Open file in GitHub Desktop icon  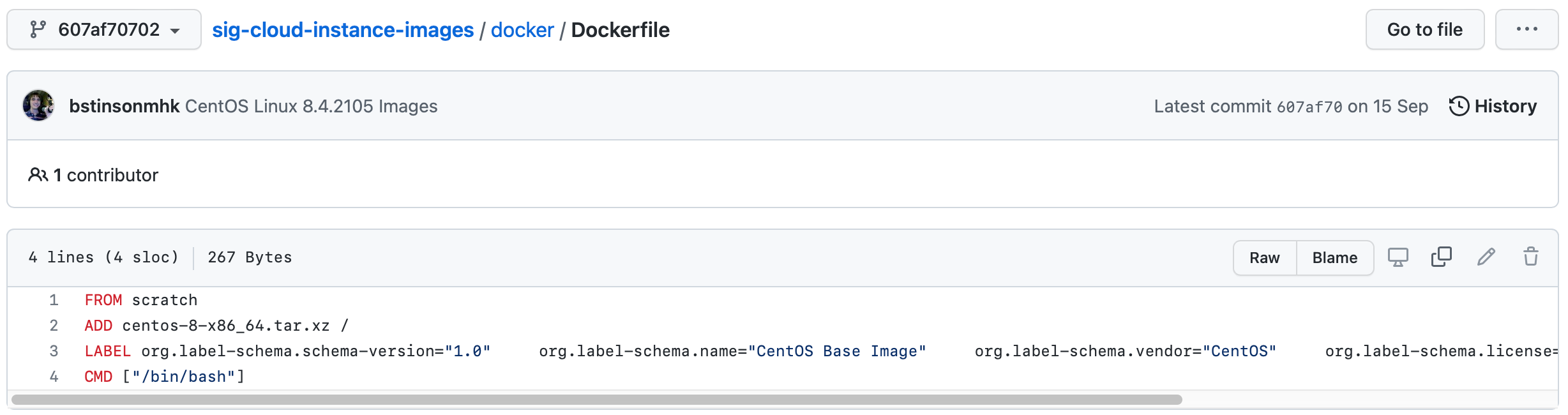[1398, 257]
